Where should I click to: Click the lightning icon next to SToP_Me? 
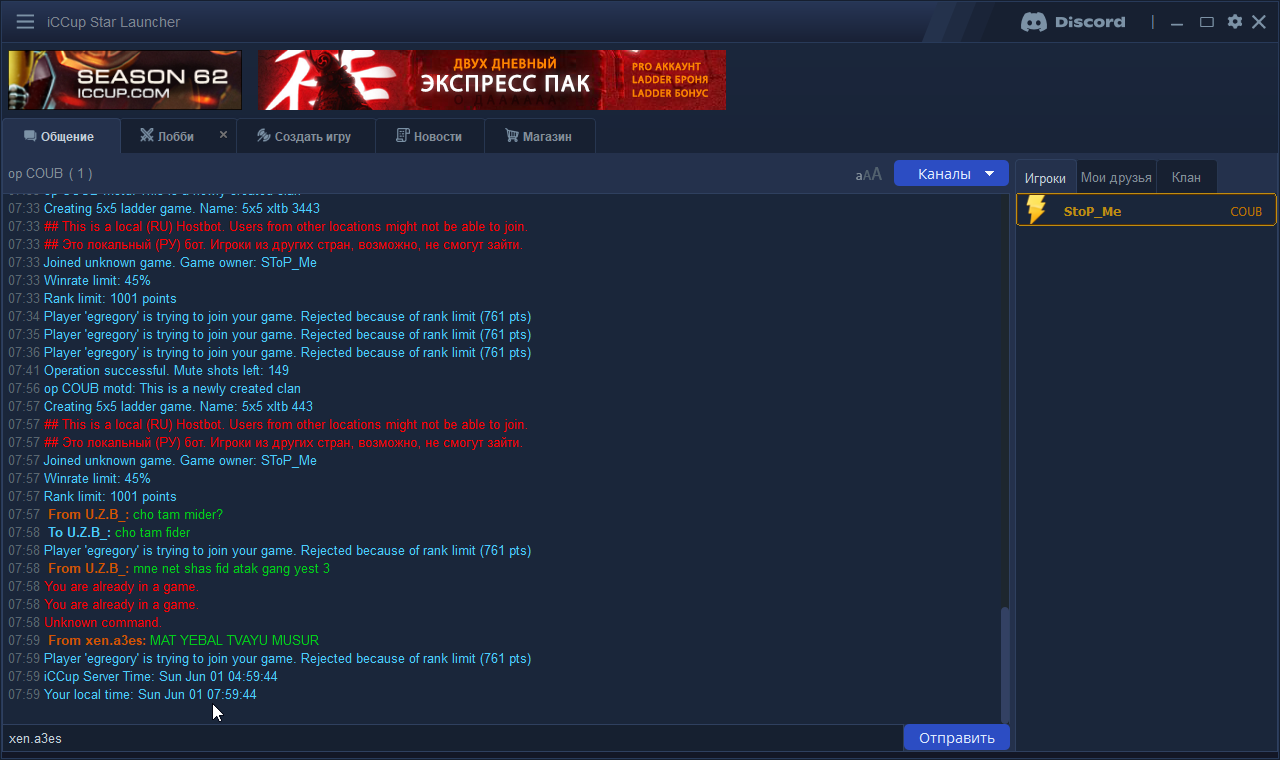[x=1036, y=210]
